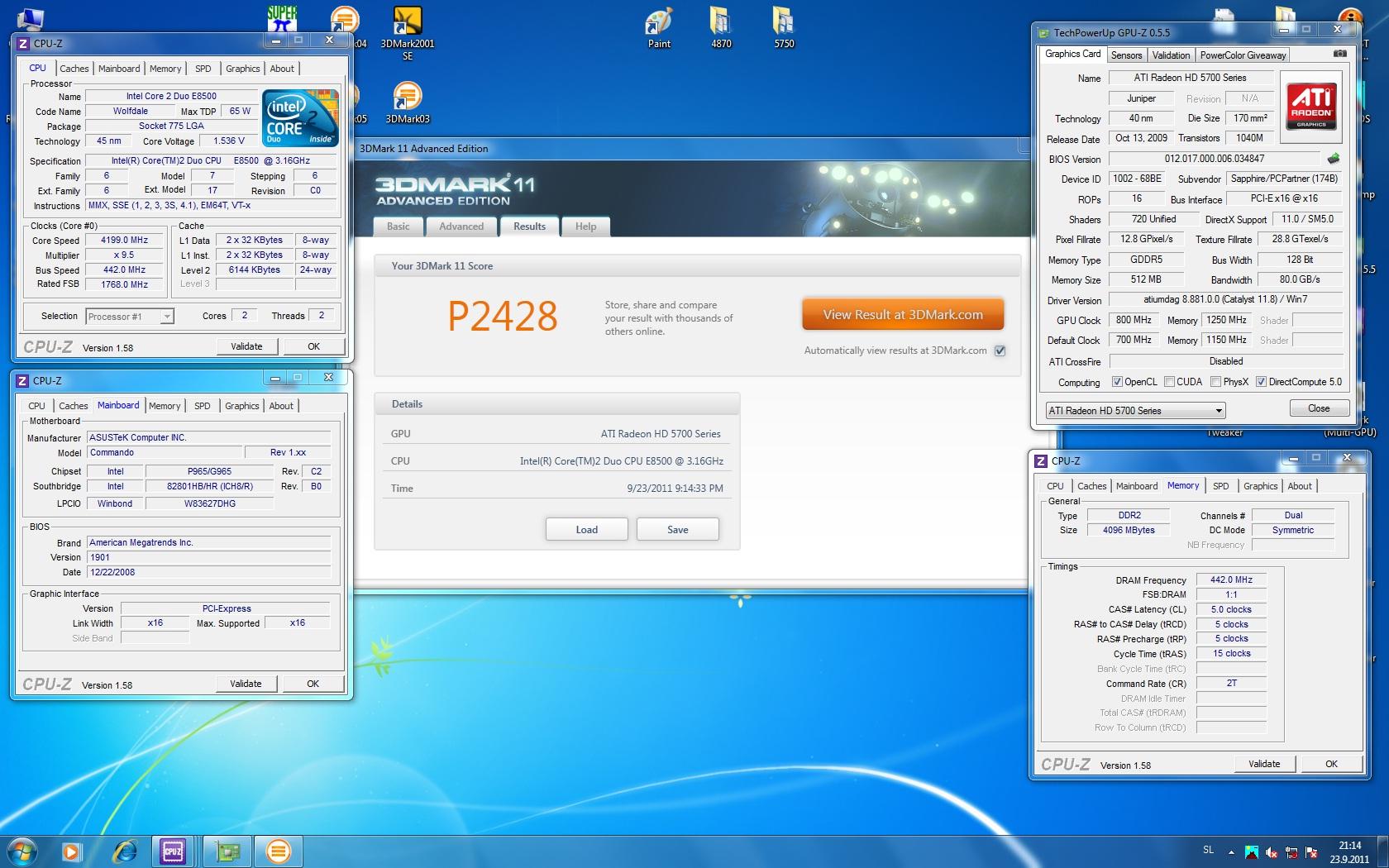
Task: Open Graphics tab in Mainboard CPU-Z window
Action: point(242,406)
